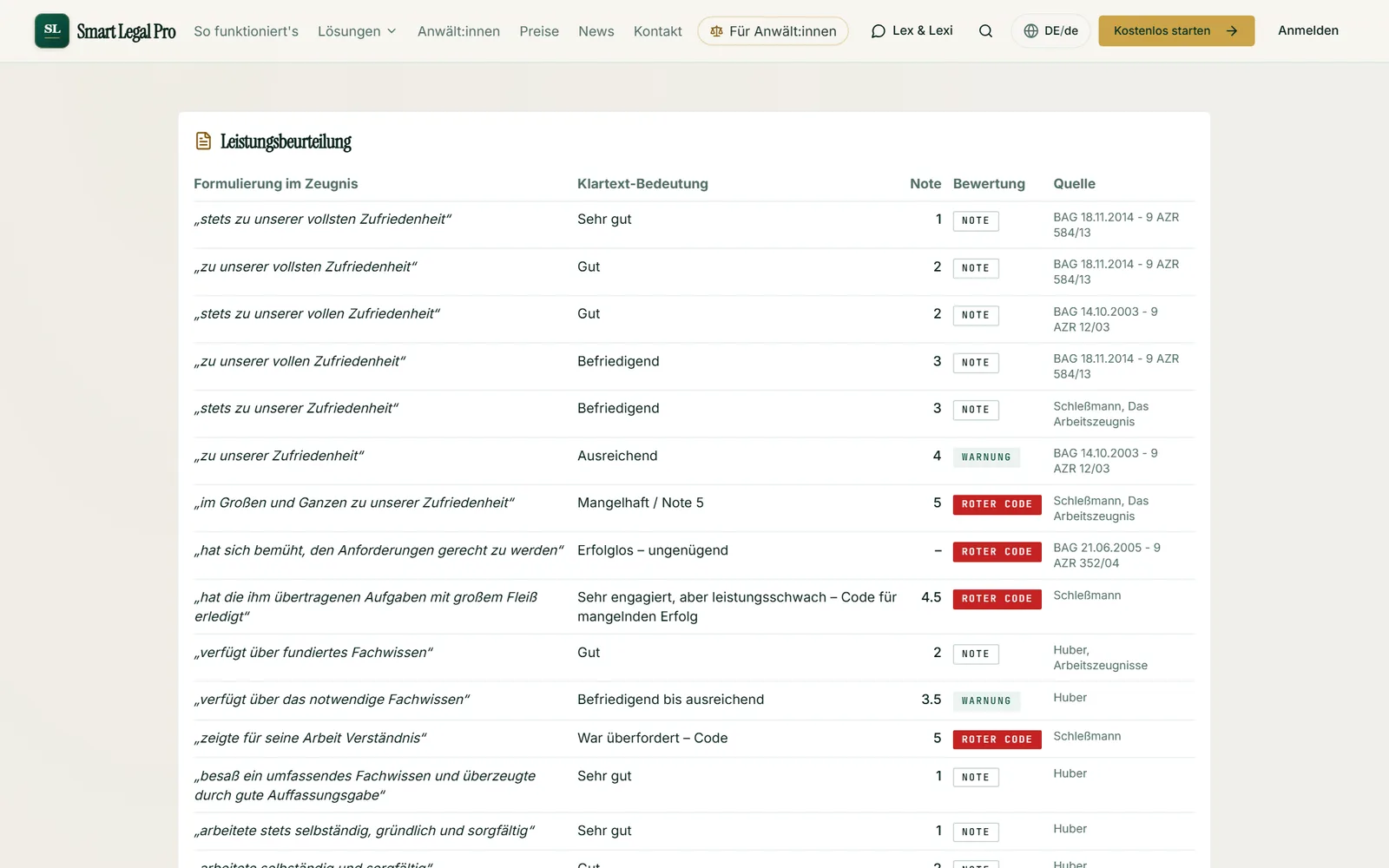Open the DE/de language selector
The width and height of the screenshot is (1389, 868).
coord(1050,31)
